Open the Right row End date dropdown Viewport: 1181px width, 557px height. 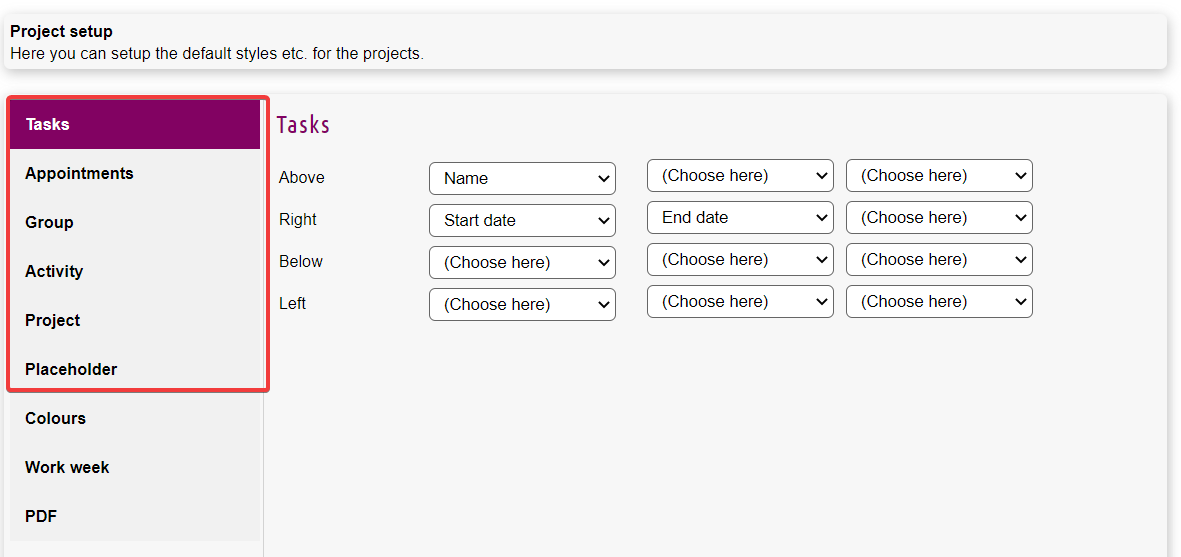click(740, 218)
